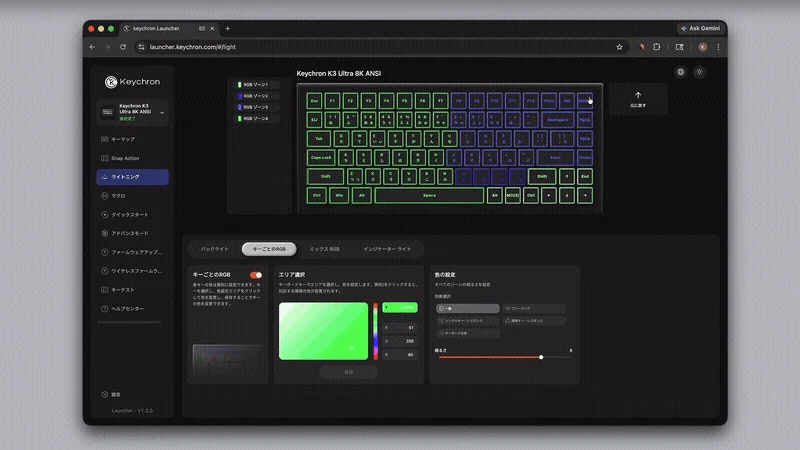This screenshot has width=800, height=450.
Task: Open the キーマップ sidebar item
Action: [132, 139]
